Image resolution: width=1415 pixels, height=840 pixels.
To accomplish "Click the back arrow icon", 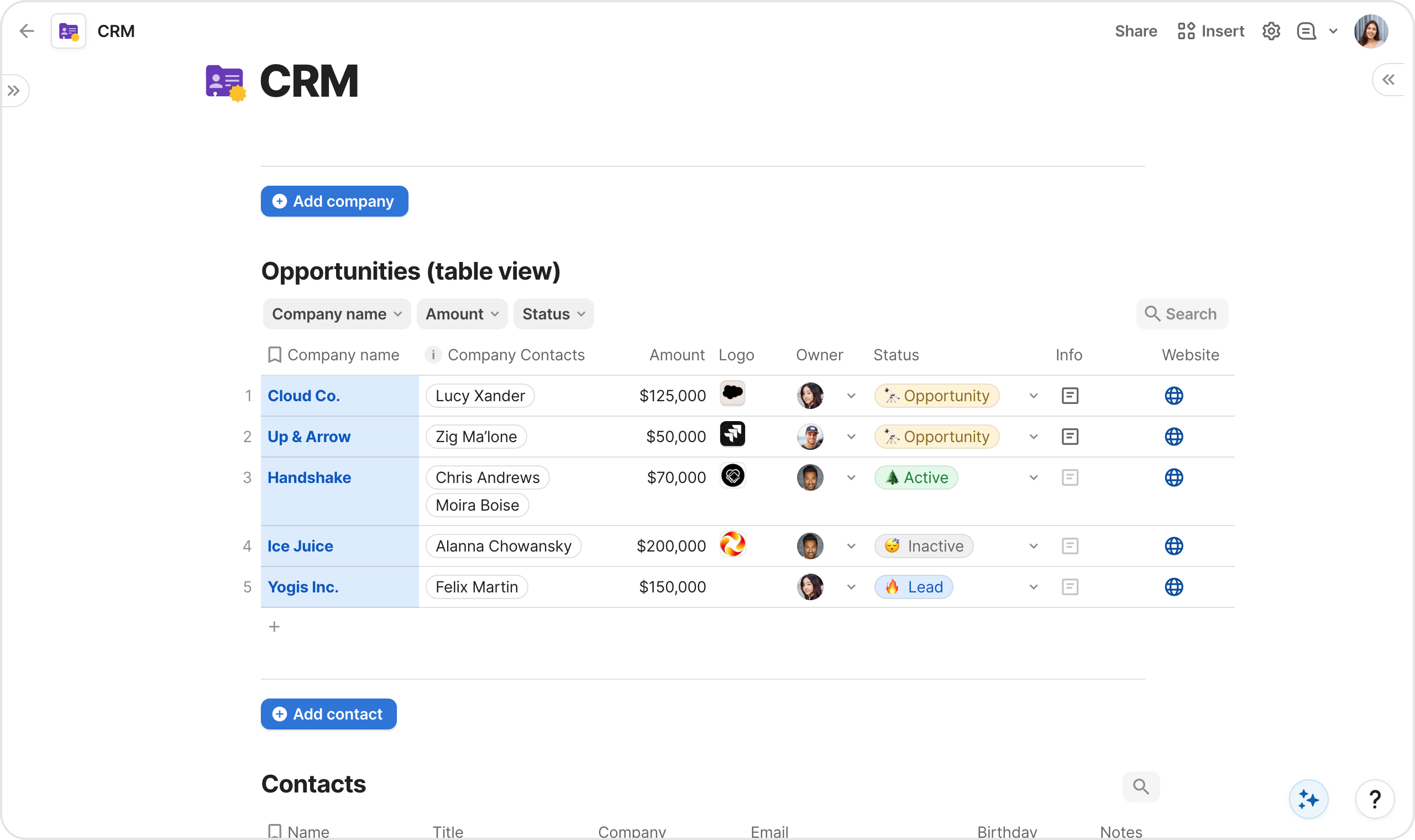I will pyautogui.click(x=27, y=31).
